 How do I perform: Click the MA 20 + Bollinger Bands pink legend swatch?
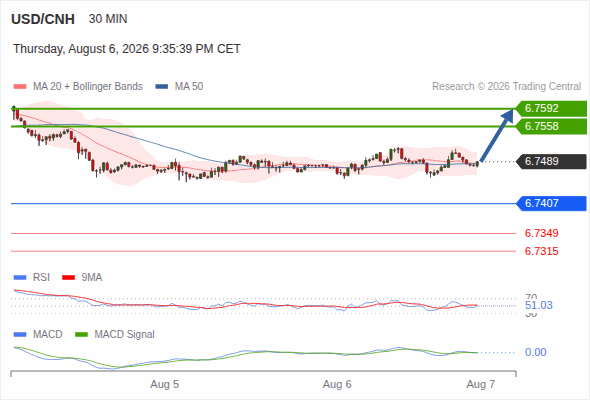tap(20, 87)
